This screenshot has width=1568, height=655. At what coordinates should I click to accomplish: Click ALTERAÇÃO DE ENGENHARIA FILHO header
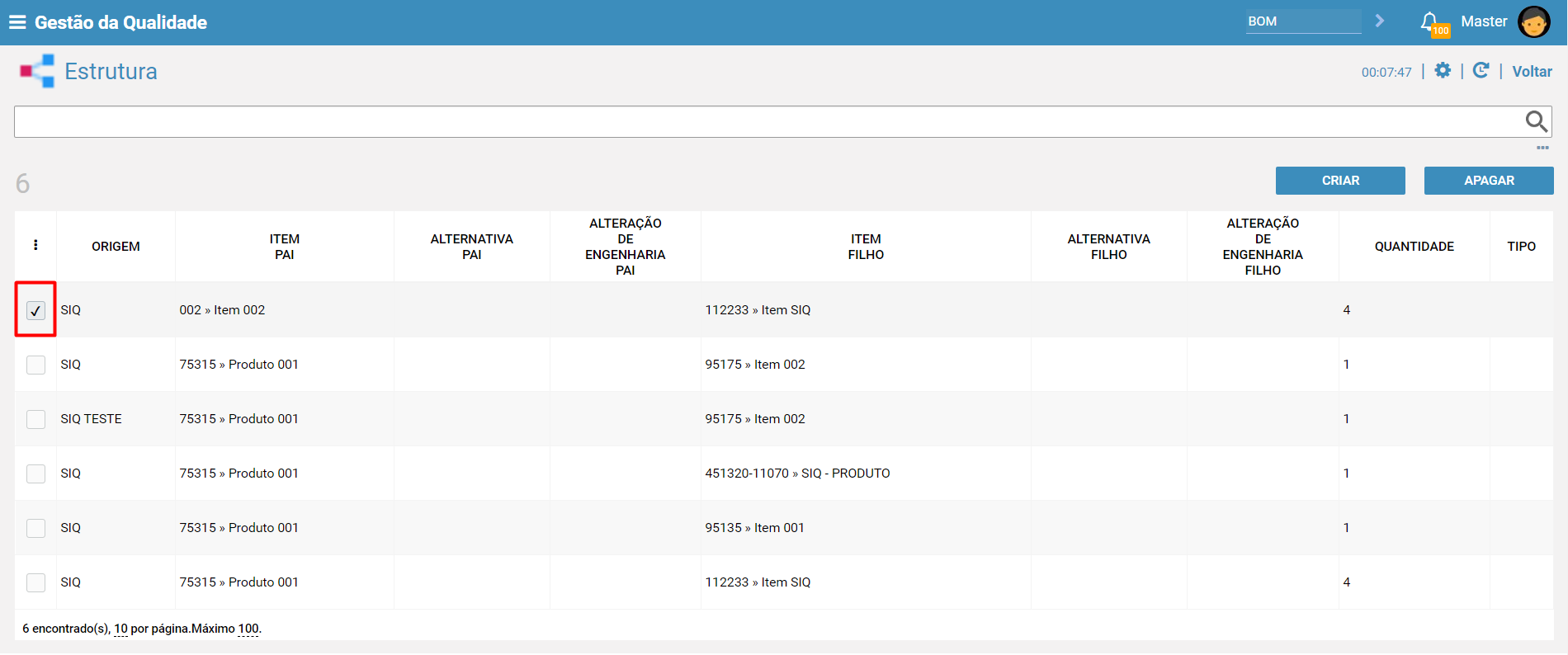(1263, 247)
